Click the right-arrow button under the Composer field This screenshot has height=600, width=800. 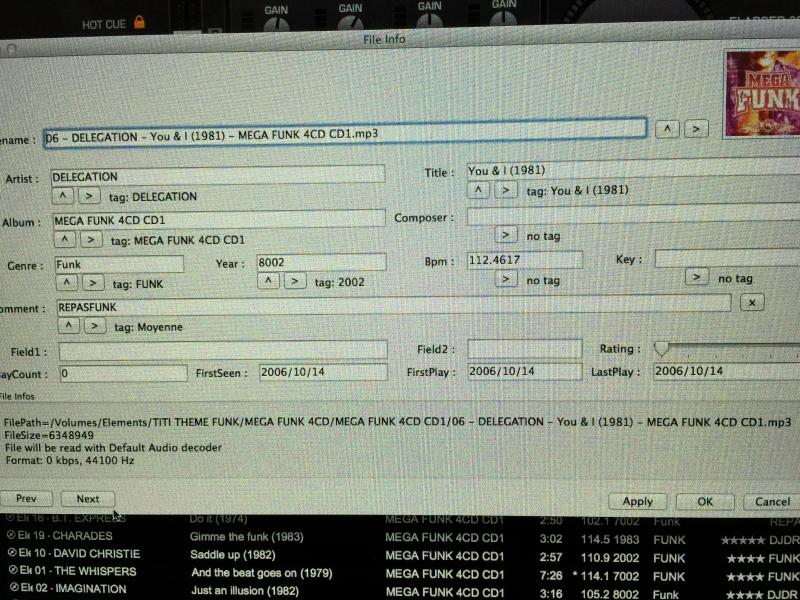pos(506,235)
